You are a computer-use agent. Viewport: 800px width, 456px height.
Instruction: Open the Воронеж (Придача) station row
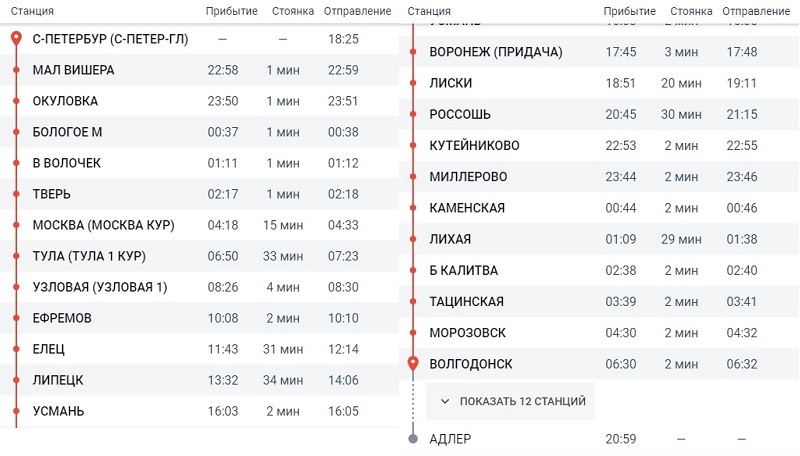click(x=495, y=52)
